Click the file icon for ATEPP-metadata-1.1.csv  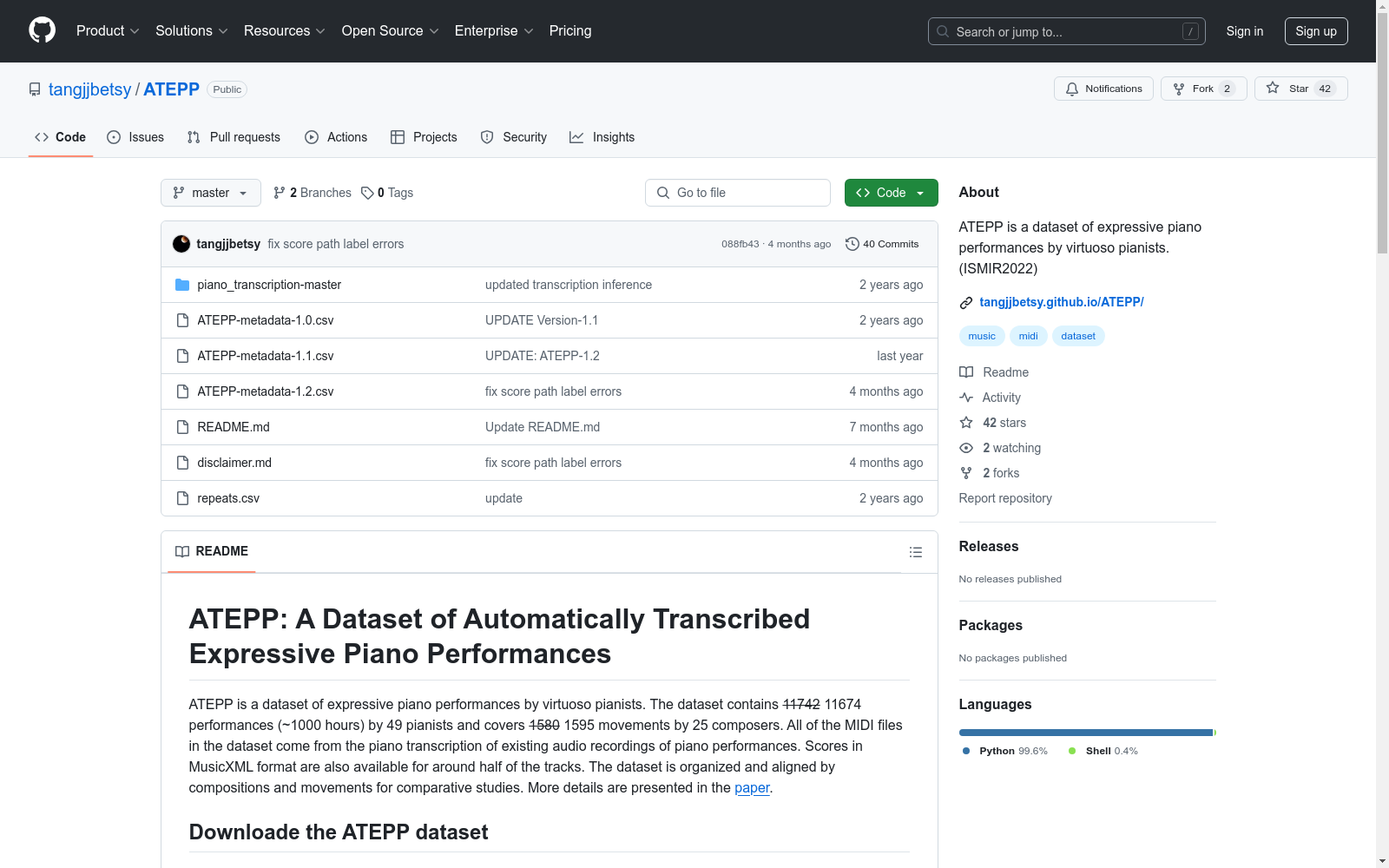click(x=182, y=356)
